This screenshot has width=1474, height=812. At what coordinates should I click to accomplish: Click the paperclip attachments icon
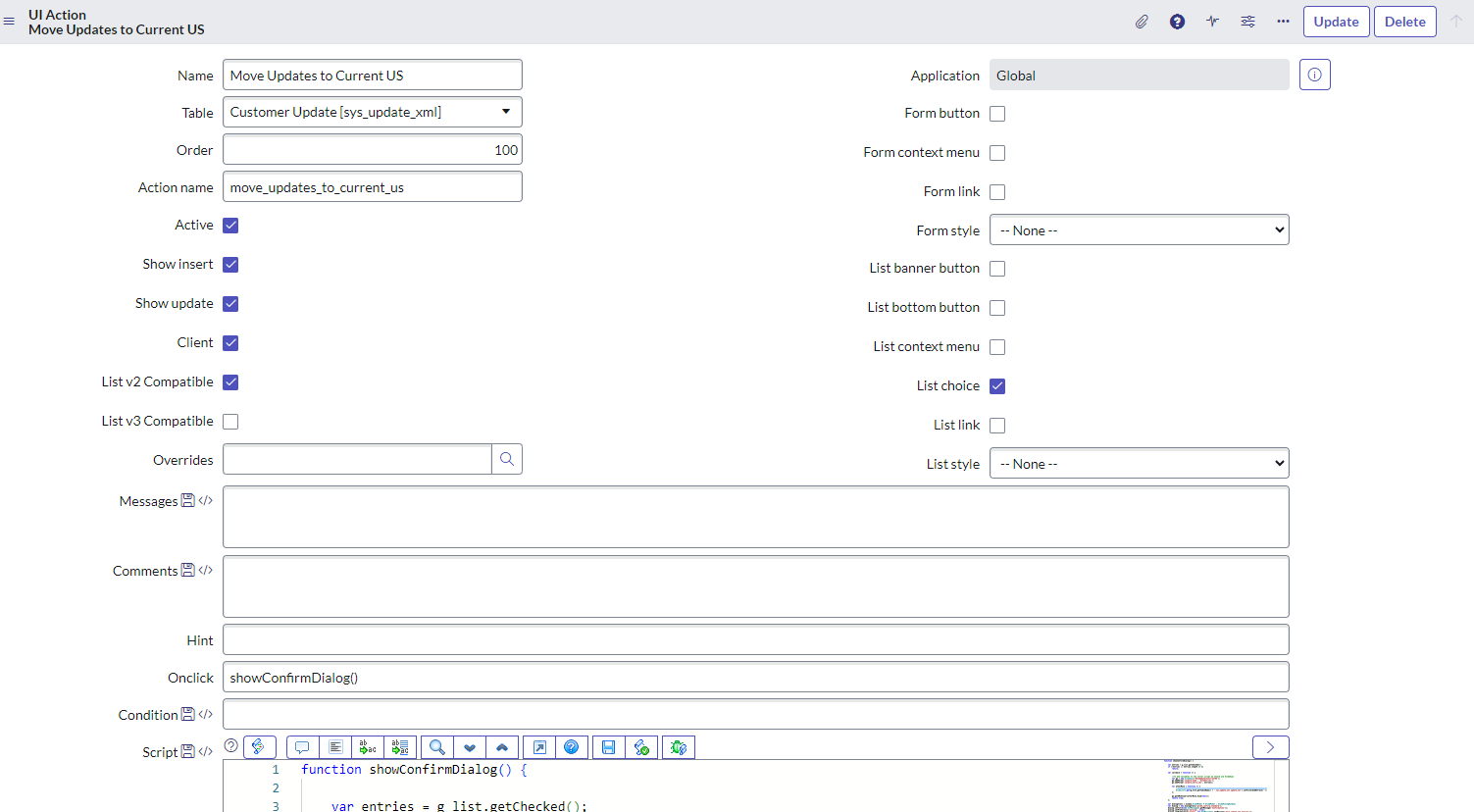(1142, 22)
